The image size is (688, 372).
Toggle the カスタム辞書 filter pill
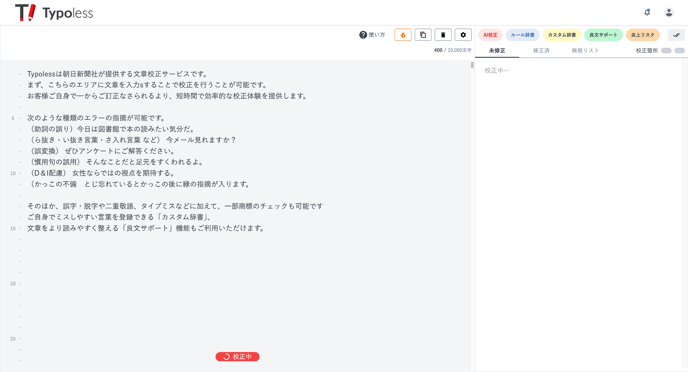click(x=562, y=35)
